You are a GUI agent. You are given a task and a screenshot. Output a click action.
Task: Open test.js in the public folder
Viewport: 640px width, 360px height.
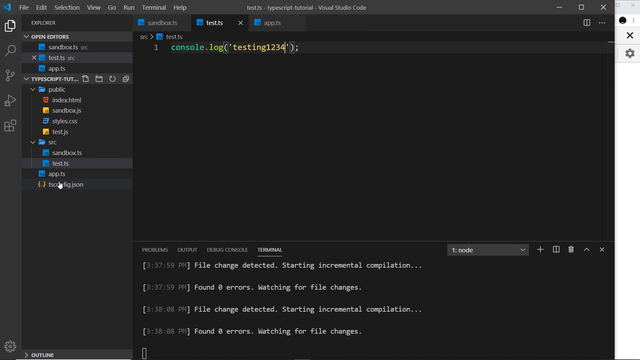[78, 132]
